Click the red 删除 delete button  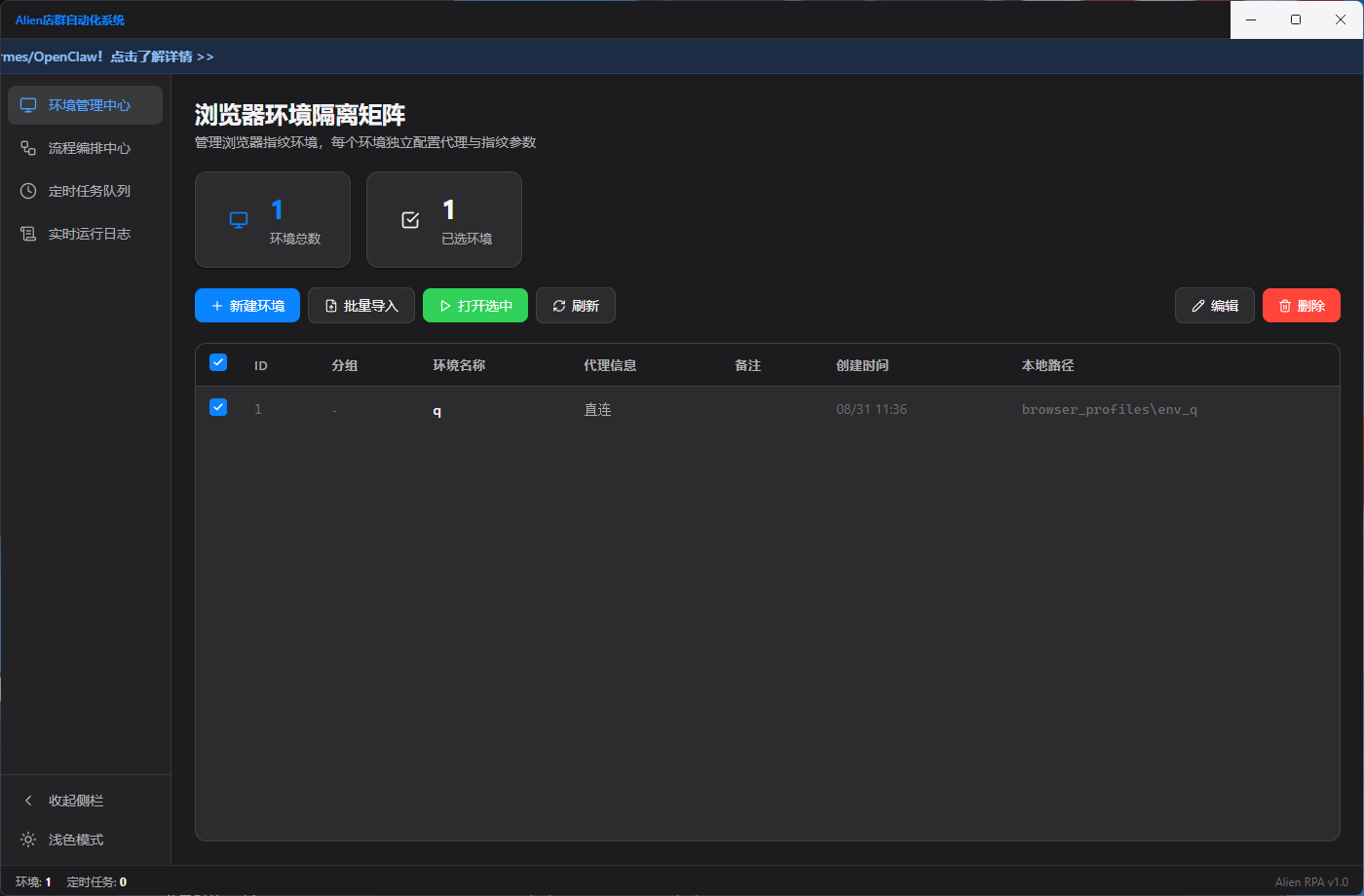pyautogui.click(x=1302, y=306)
